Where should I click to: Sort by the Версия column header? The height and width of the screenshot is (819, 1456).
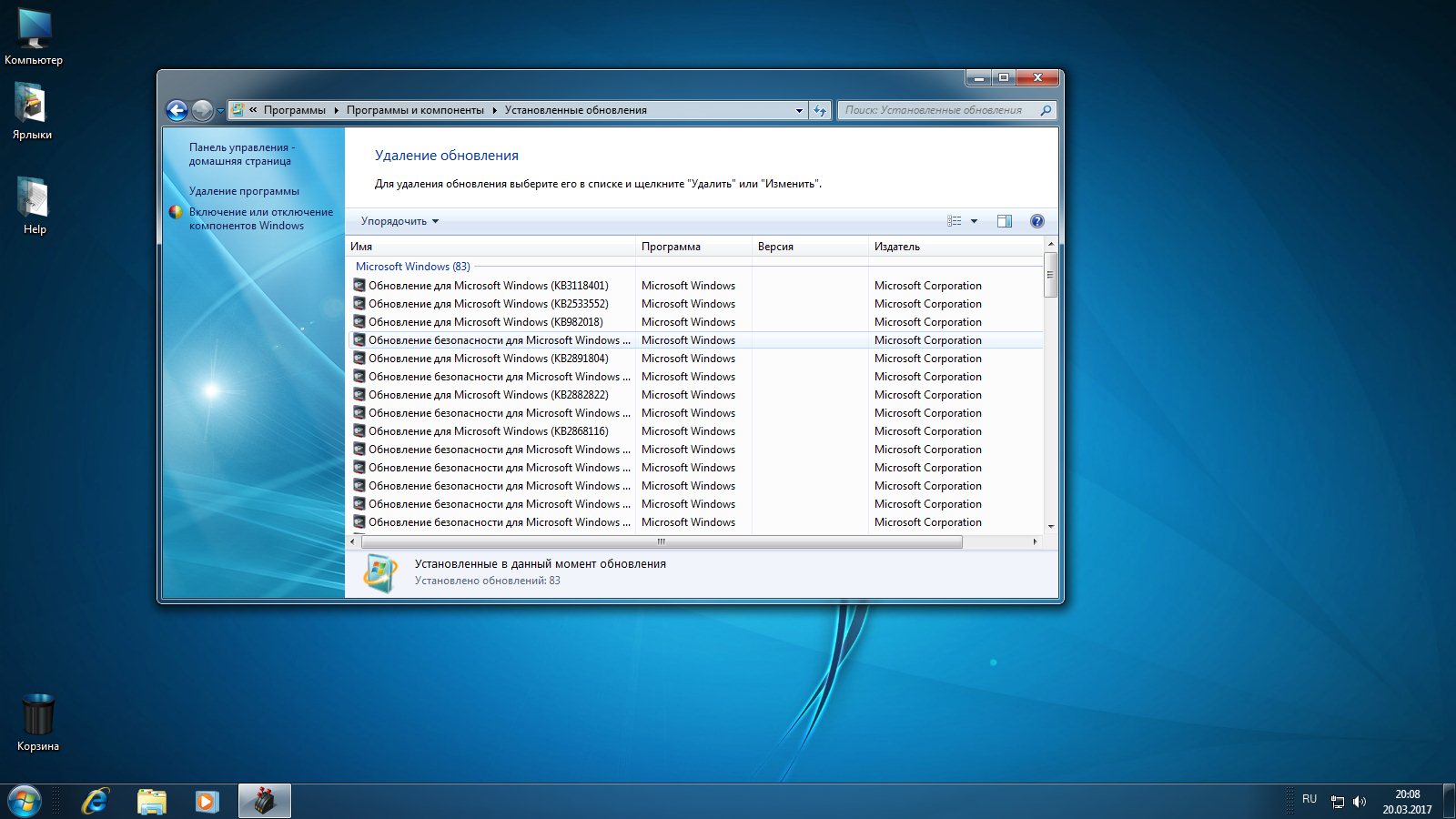pyautogui.click(x=811, y=247)
